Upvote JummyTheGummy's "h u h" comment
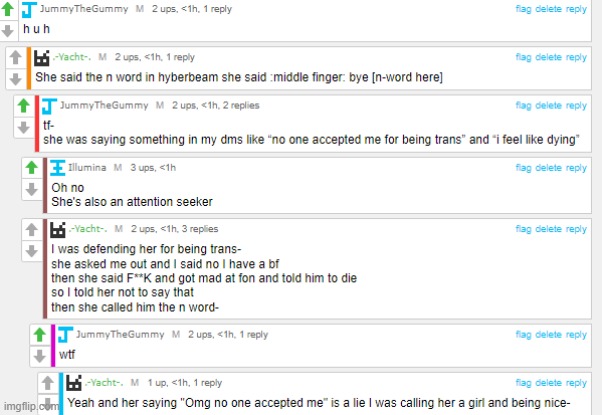 tap(8, 9)
